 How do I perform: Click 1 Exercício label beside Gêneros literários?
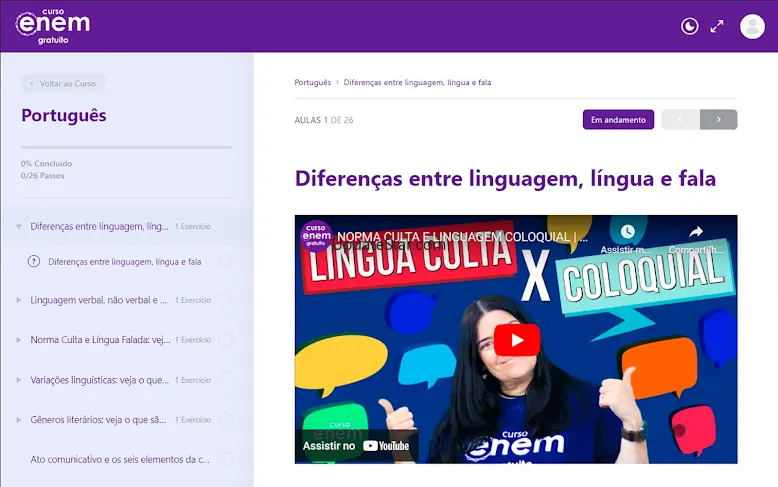tap(193, 420)
